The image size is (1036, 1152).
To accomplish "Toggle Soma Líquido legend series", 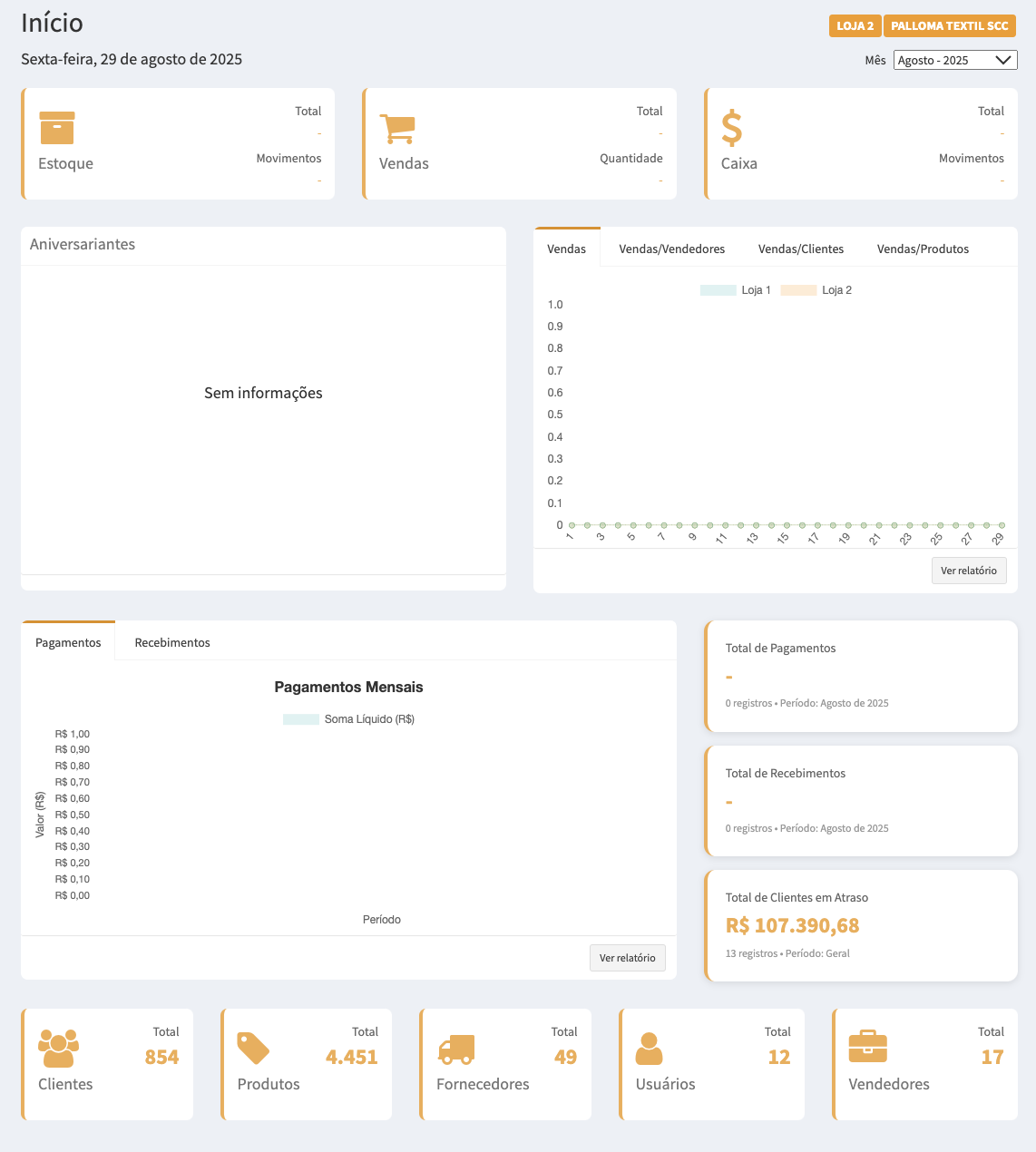I will [x=348, y=719].
